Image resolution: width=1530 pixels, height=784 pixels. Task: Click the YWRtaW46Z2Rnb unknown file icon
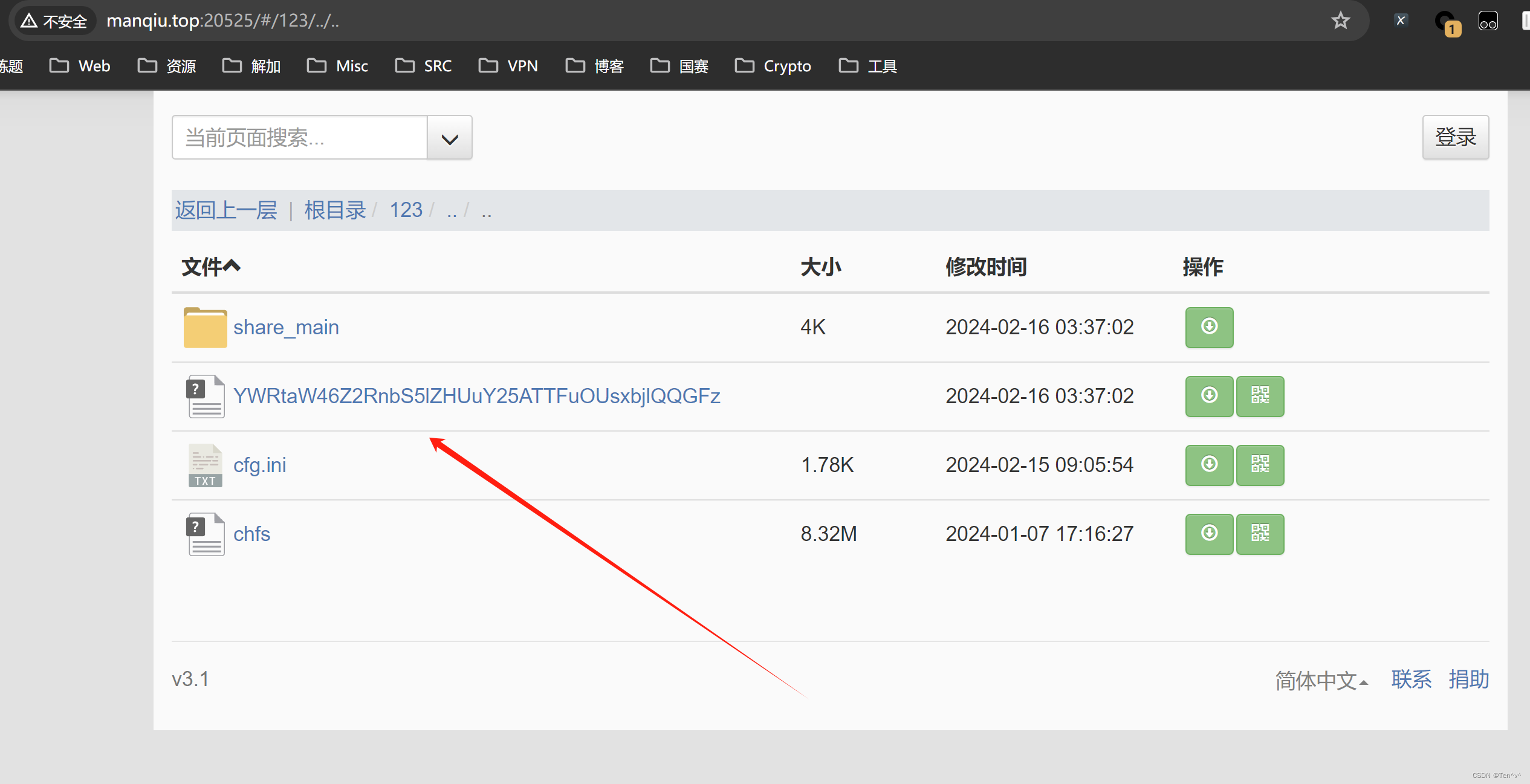point(206,397)
